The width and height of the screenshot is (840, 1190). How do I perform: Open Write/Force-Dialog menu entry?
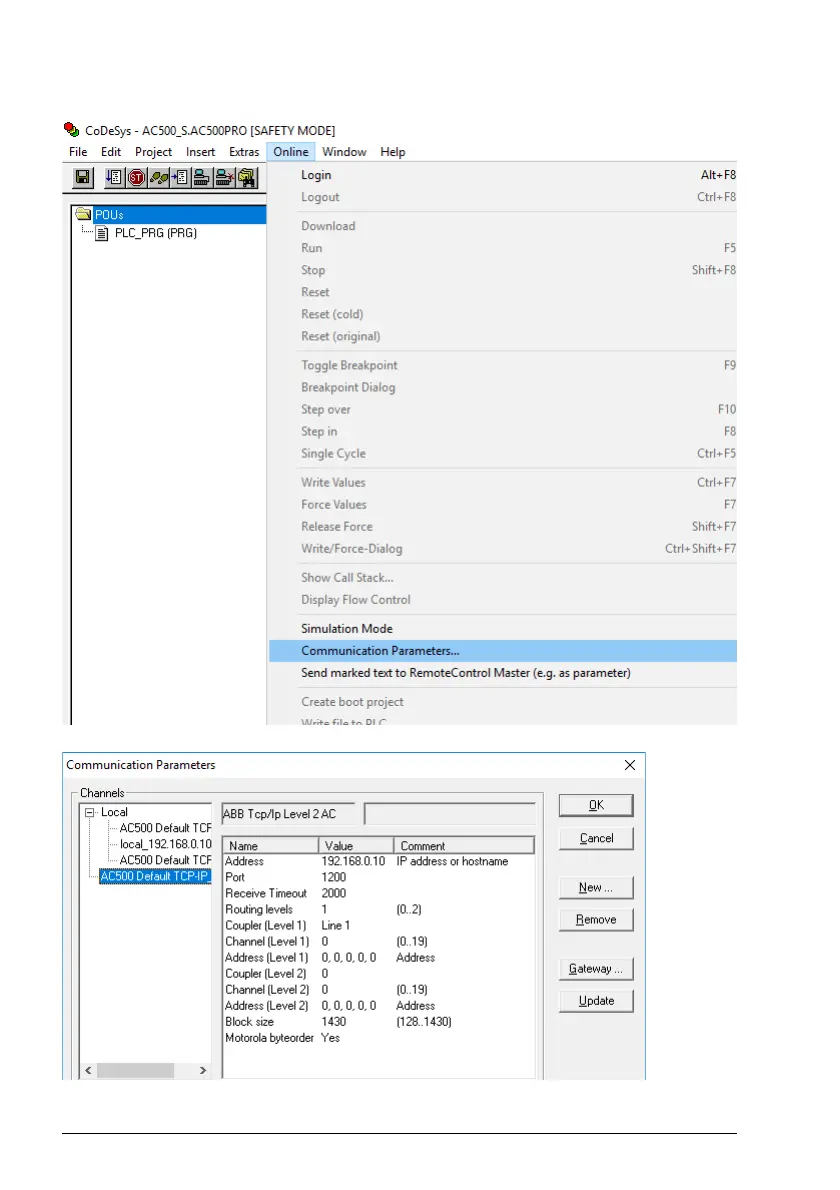[x=503, y=548]
